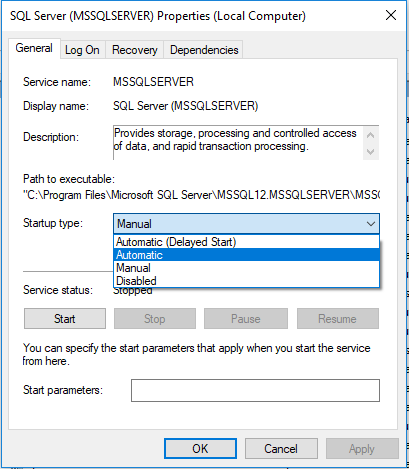Open the Dependencies tab

click(204, 50)
